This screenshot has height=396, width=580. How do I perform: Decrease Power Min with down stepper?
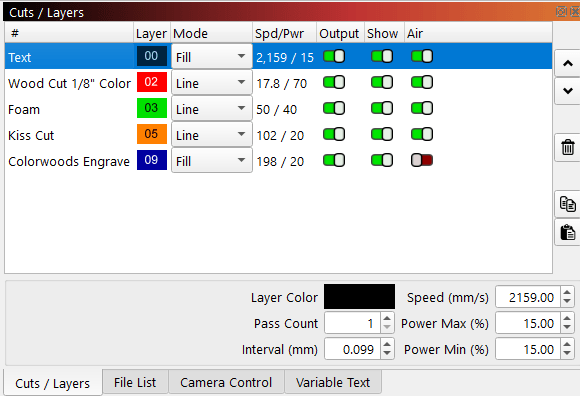tap(567, 354)
